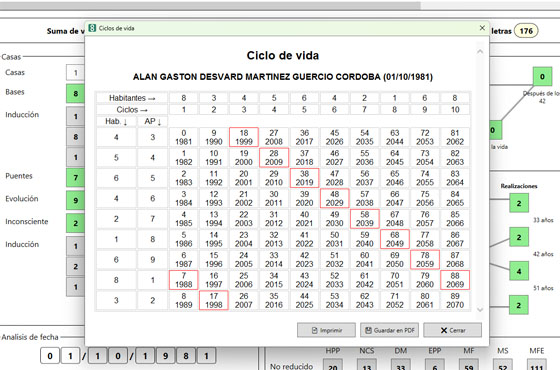Click cell 52 / 2033
Viewport: 560px width, 370px height.
click(335, 280)
